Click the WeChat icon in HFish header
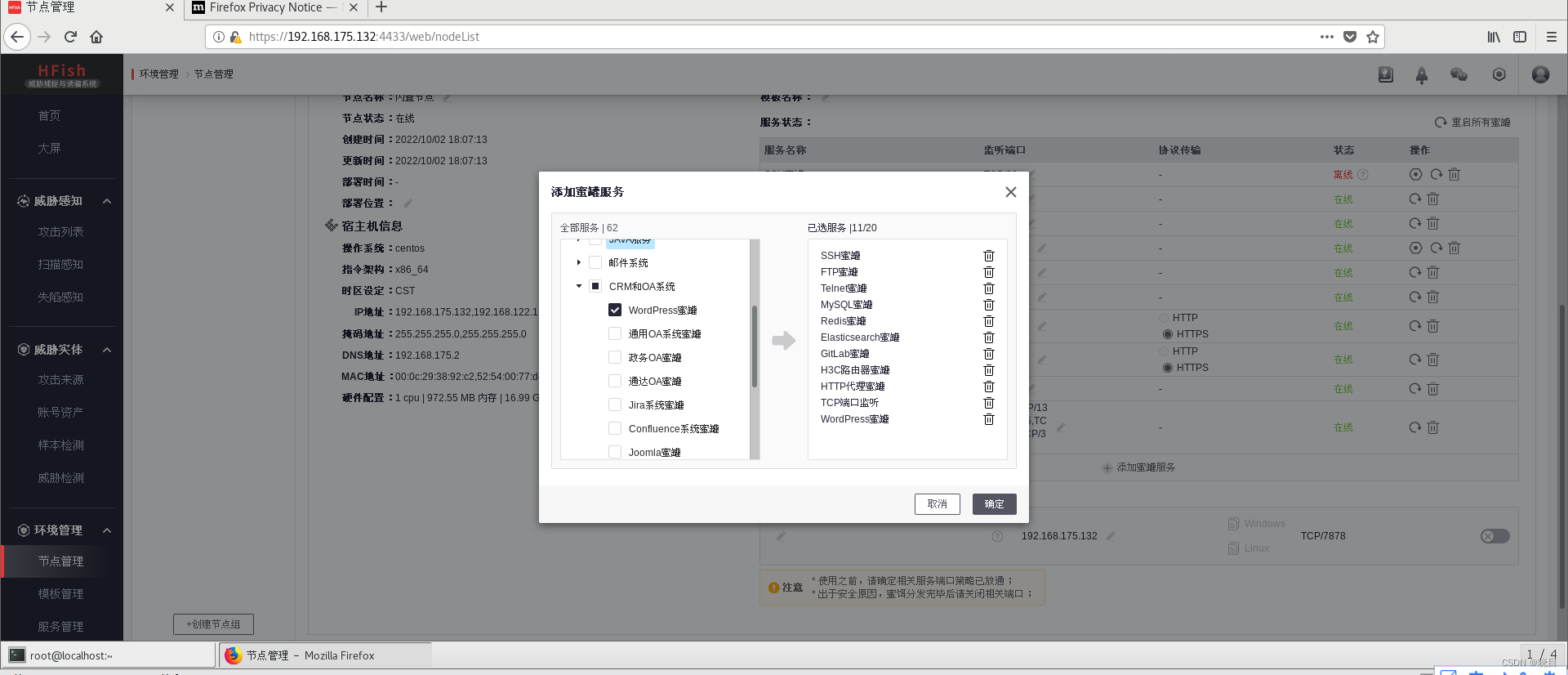The height and width of the screenshot is (675, 1568). tap(1459, 74)
